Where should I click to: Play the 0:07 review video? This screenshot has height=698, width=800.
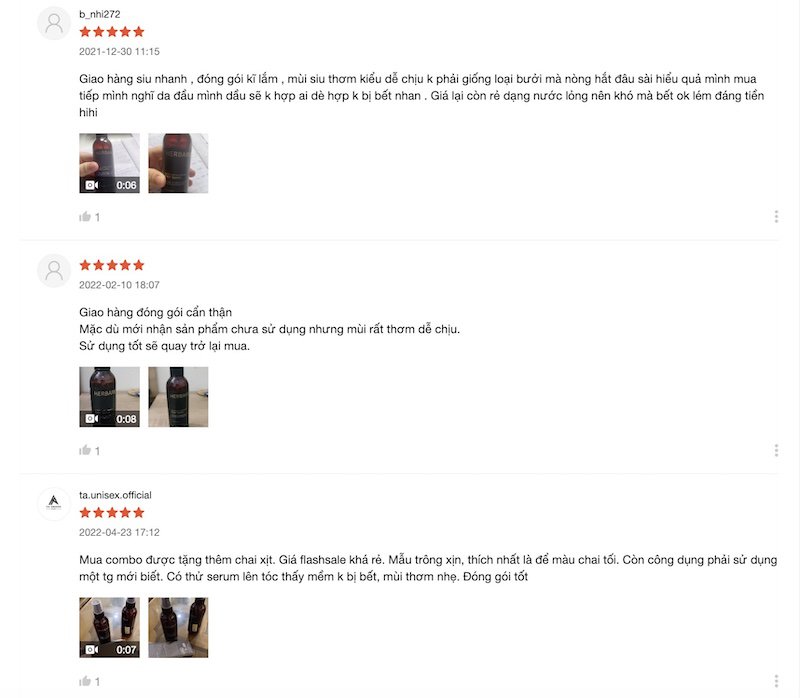pos(109,628)
